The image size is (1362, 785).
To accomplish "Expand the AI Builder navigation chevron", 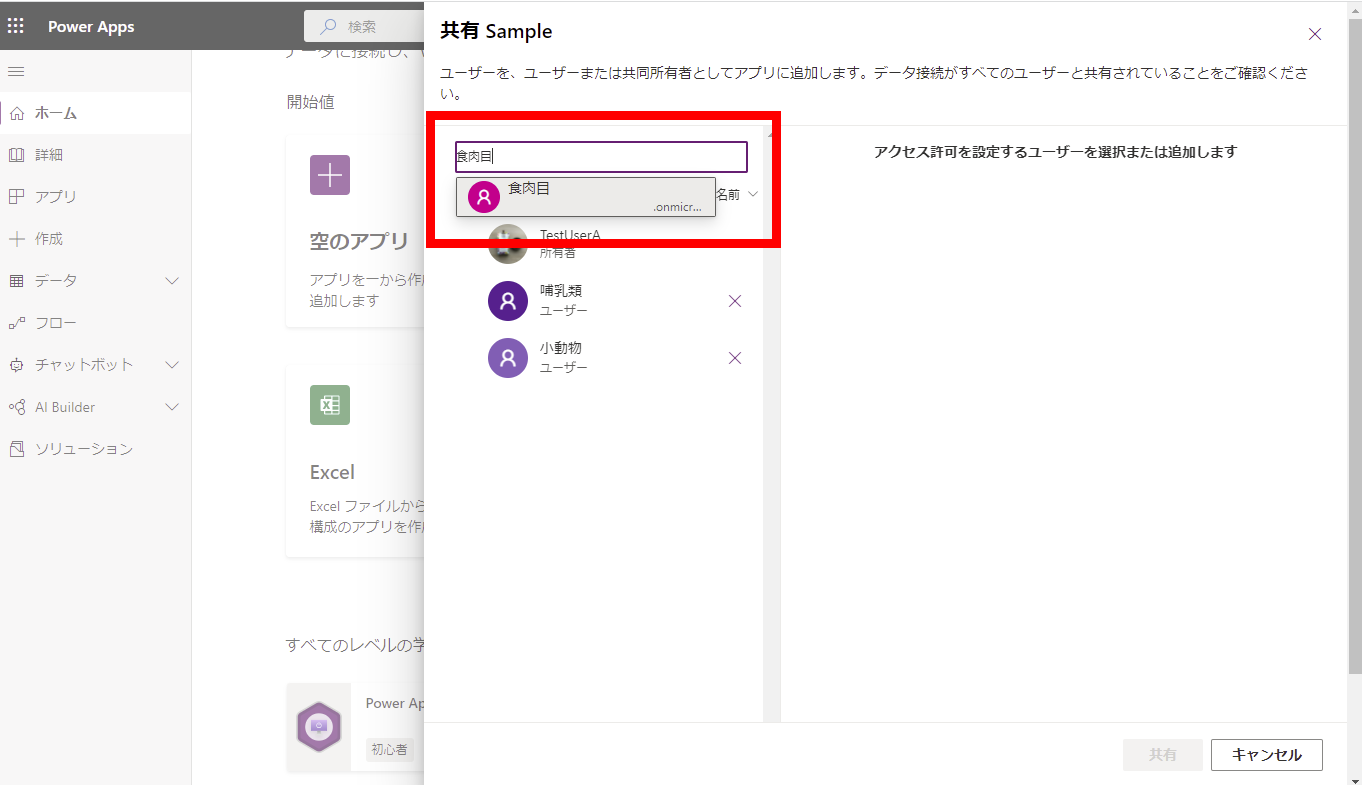I will tap(171, 407).
